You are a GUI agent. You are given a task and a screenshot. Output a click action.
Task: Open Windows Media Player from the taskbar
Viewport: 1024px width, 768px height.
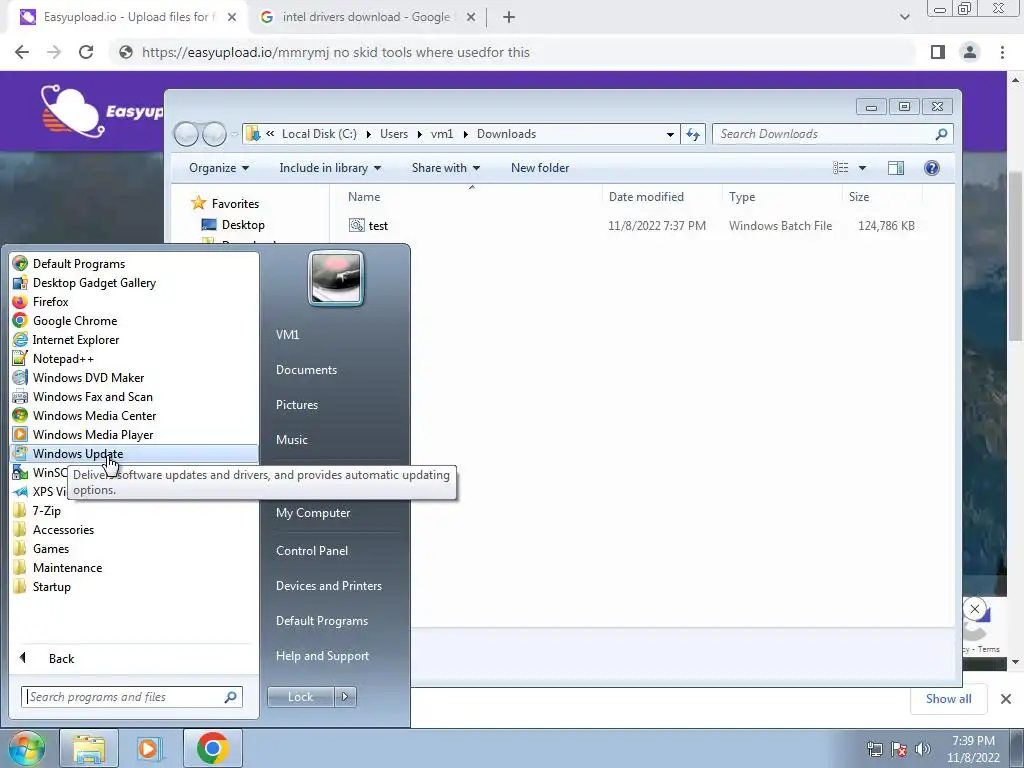pyautogui.click(x=150, y=748)
